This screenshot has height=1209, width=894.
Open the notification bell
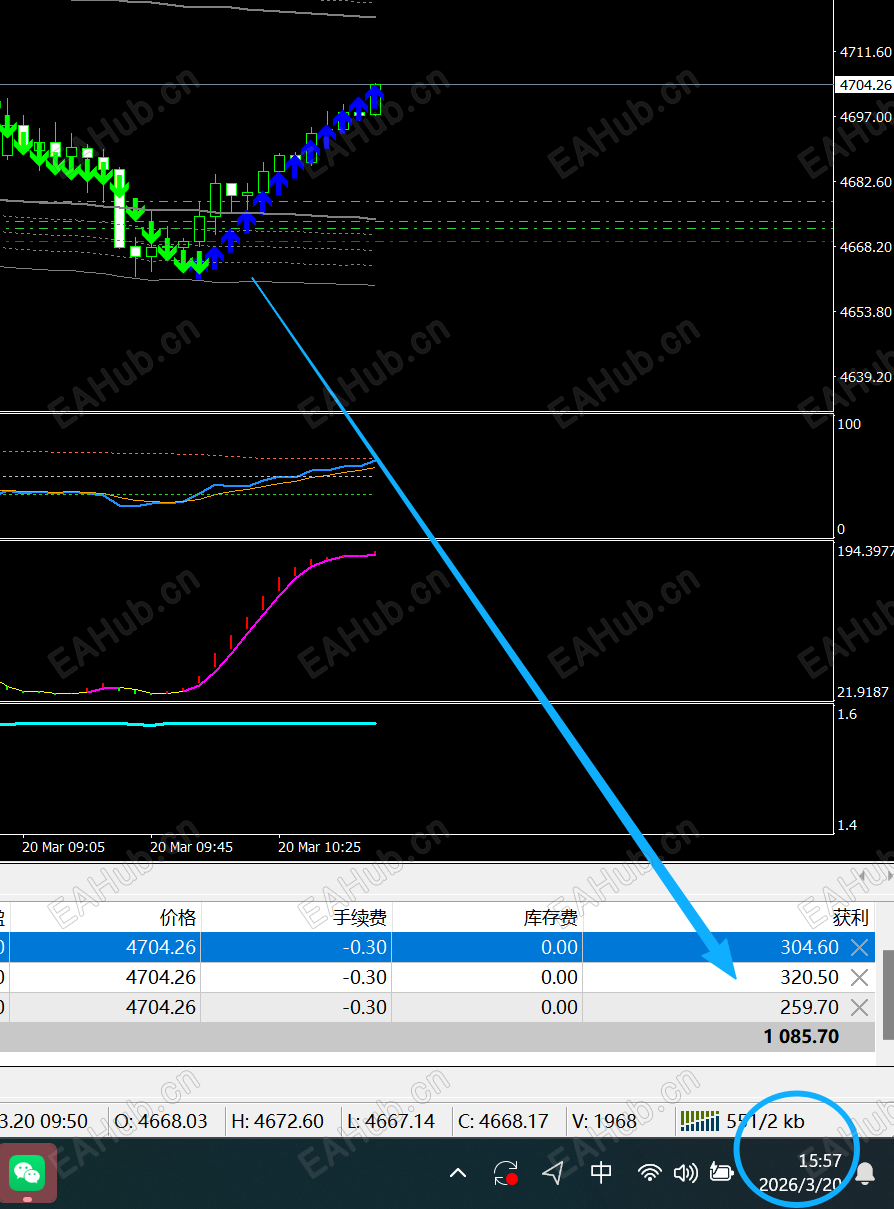pos(865,1173)
